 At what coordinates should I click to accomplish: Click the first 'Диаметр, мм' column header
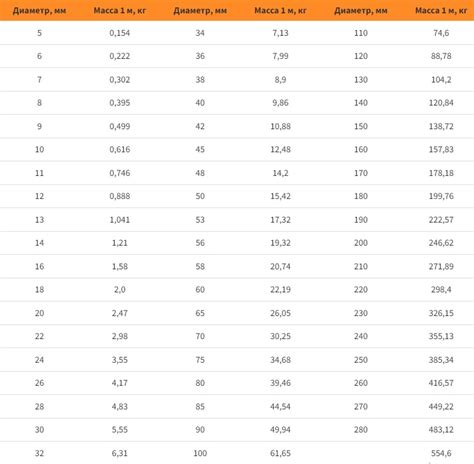click(x=39, y=11)
